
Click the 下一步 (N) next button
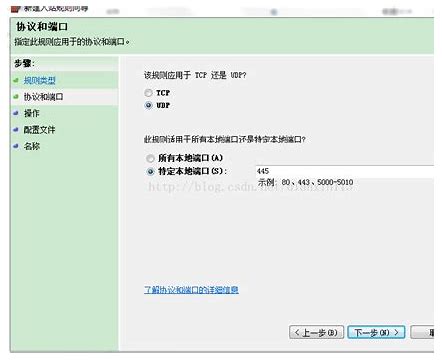click(x=376, y=332)
